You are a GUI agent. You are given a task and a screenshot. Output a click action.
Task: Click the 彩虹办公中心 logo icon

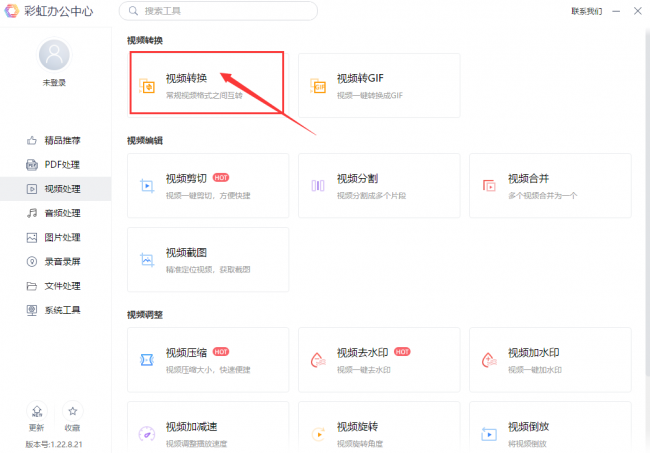[12, 11]
